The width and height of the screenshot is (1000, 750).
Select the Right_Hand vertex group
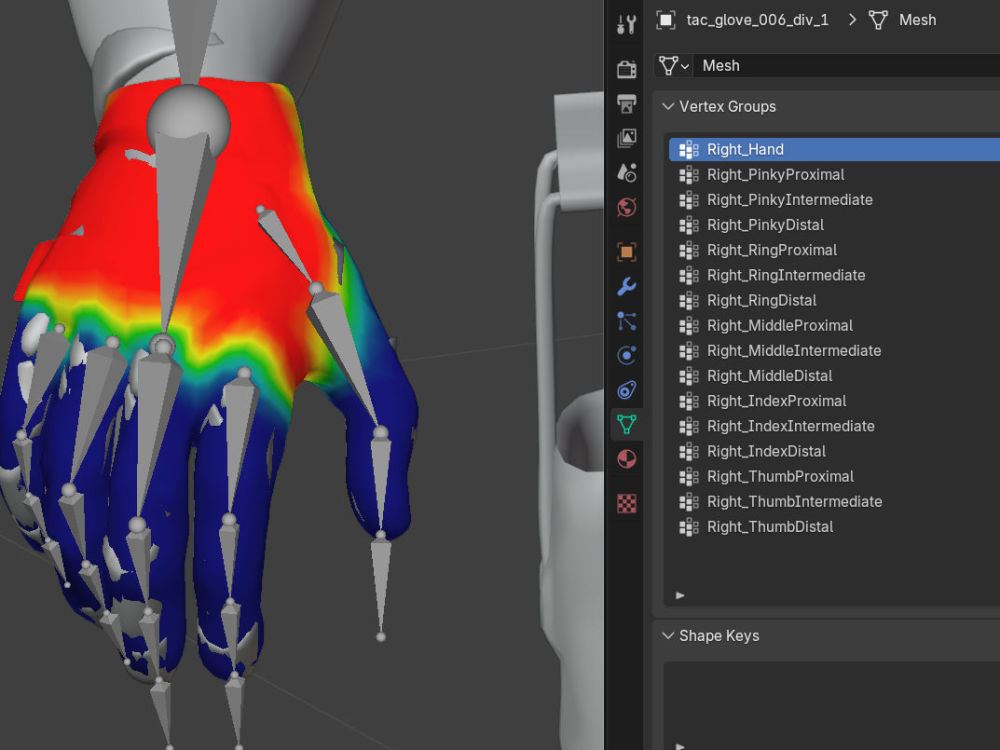[x=834, y=149]
